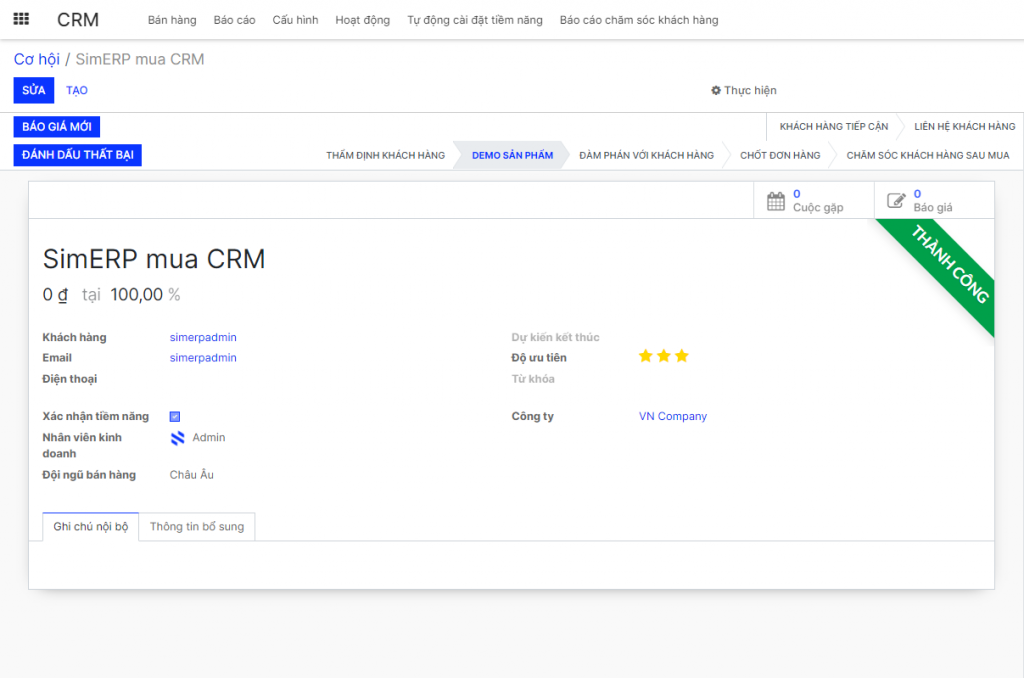The width and height of the screenshot is (1024, 678).
Task: Click the Dự kiến kết thúc label
Action: tap(555, 337)
